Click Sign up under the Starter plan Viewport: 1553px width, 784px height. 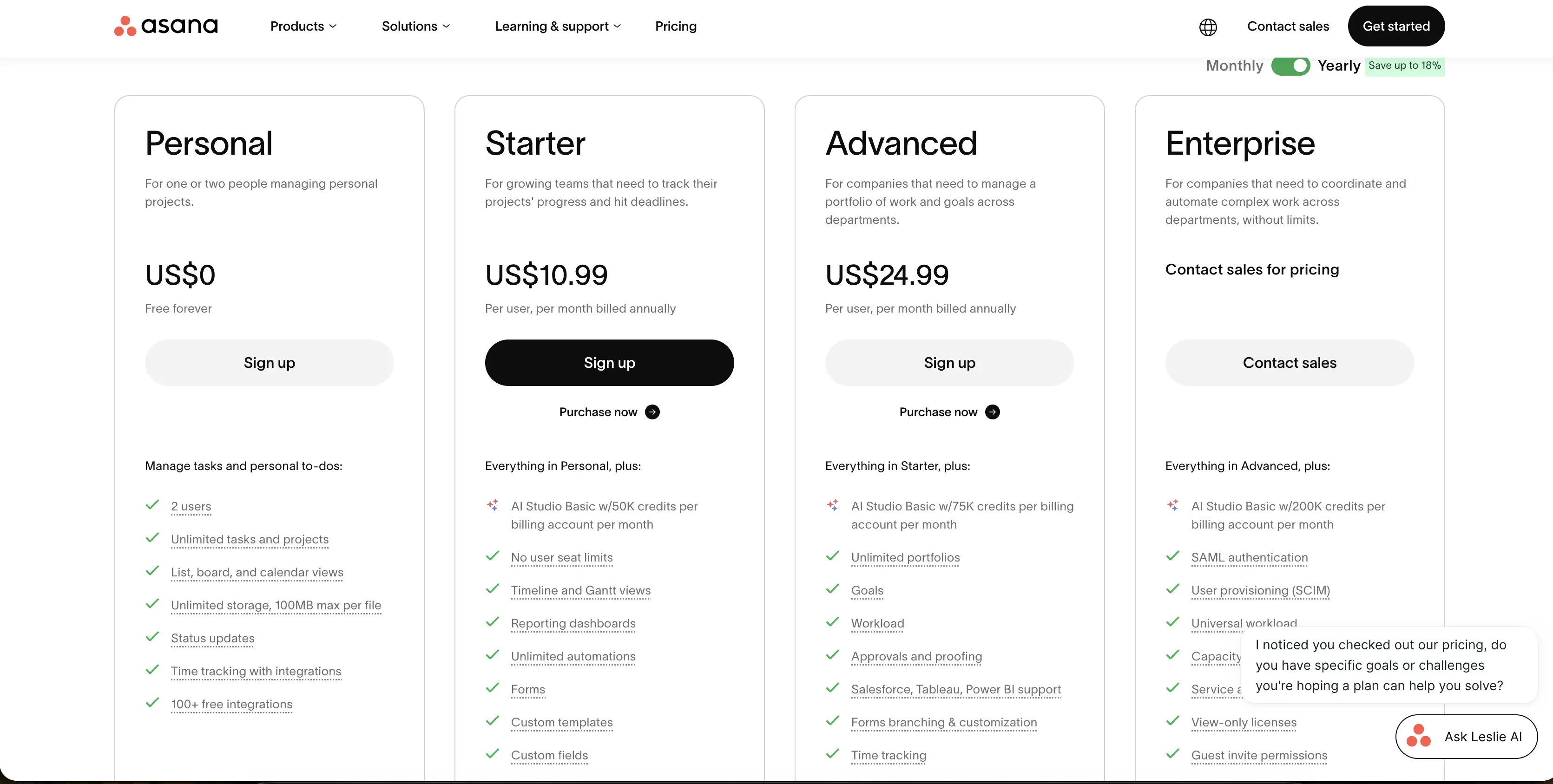tap(609, 363)
